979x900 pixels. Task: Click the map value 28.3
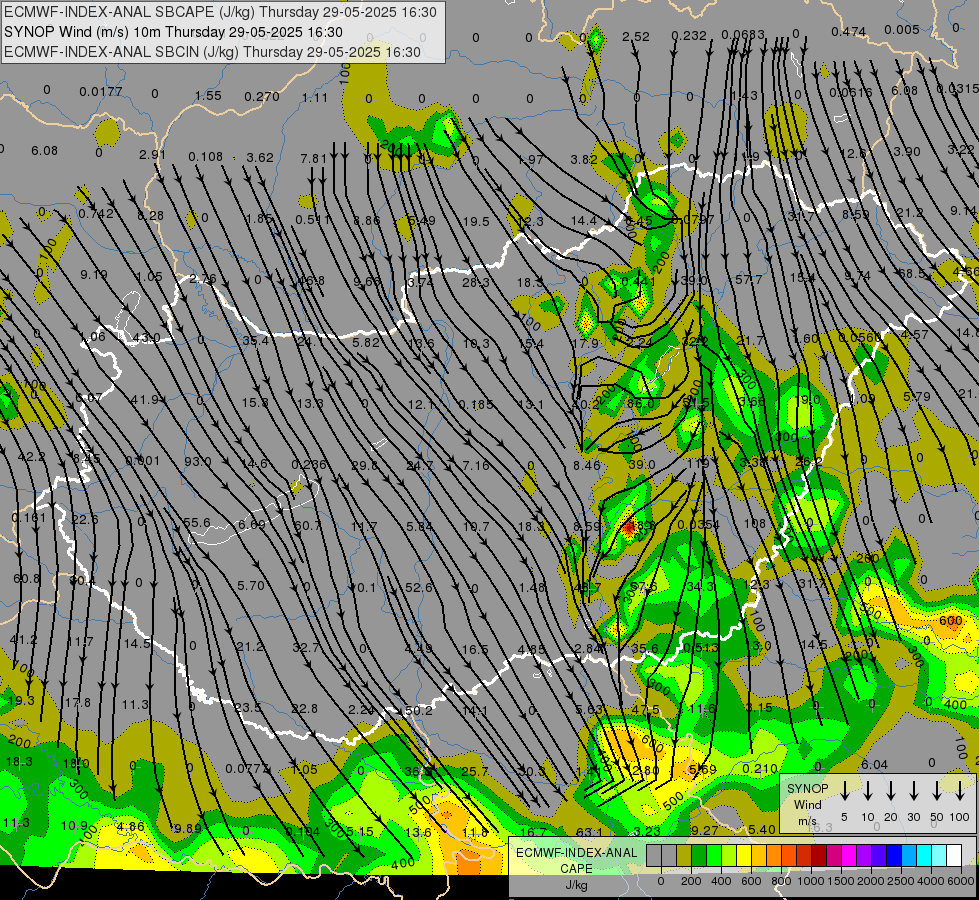coord(476,283)
